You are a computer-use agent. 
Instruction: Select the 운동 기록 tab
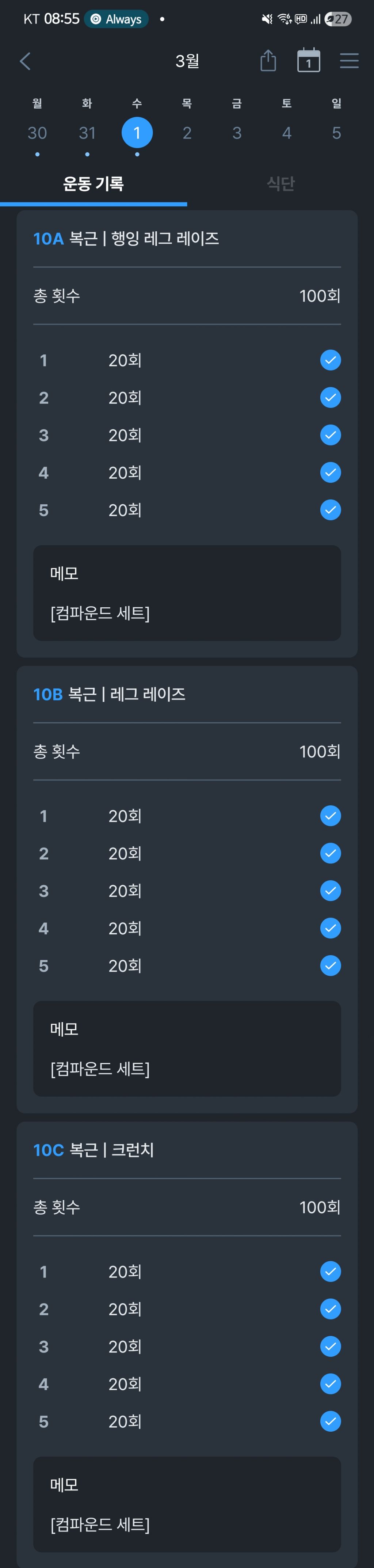pos(93,184)
